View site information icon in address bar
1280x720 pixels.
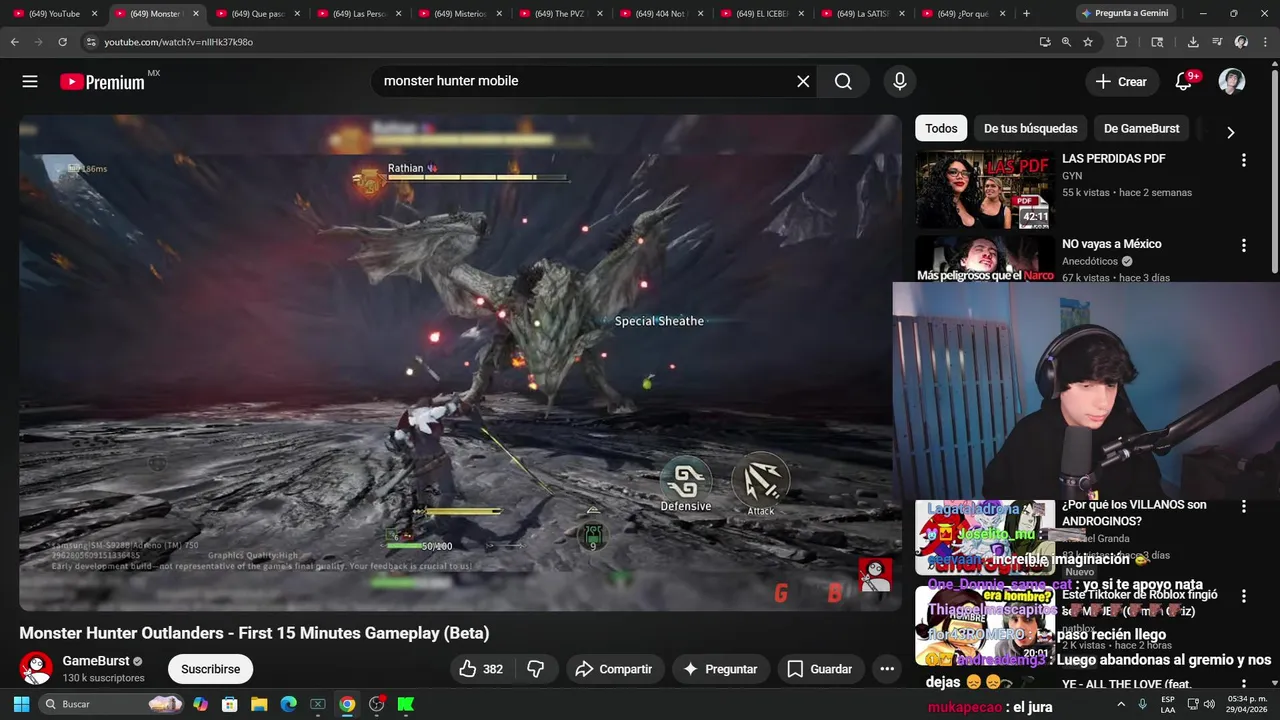coord(91,42)
